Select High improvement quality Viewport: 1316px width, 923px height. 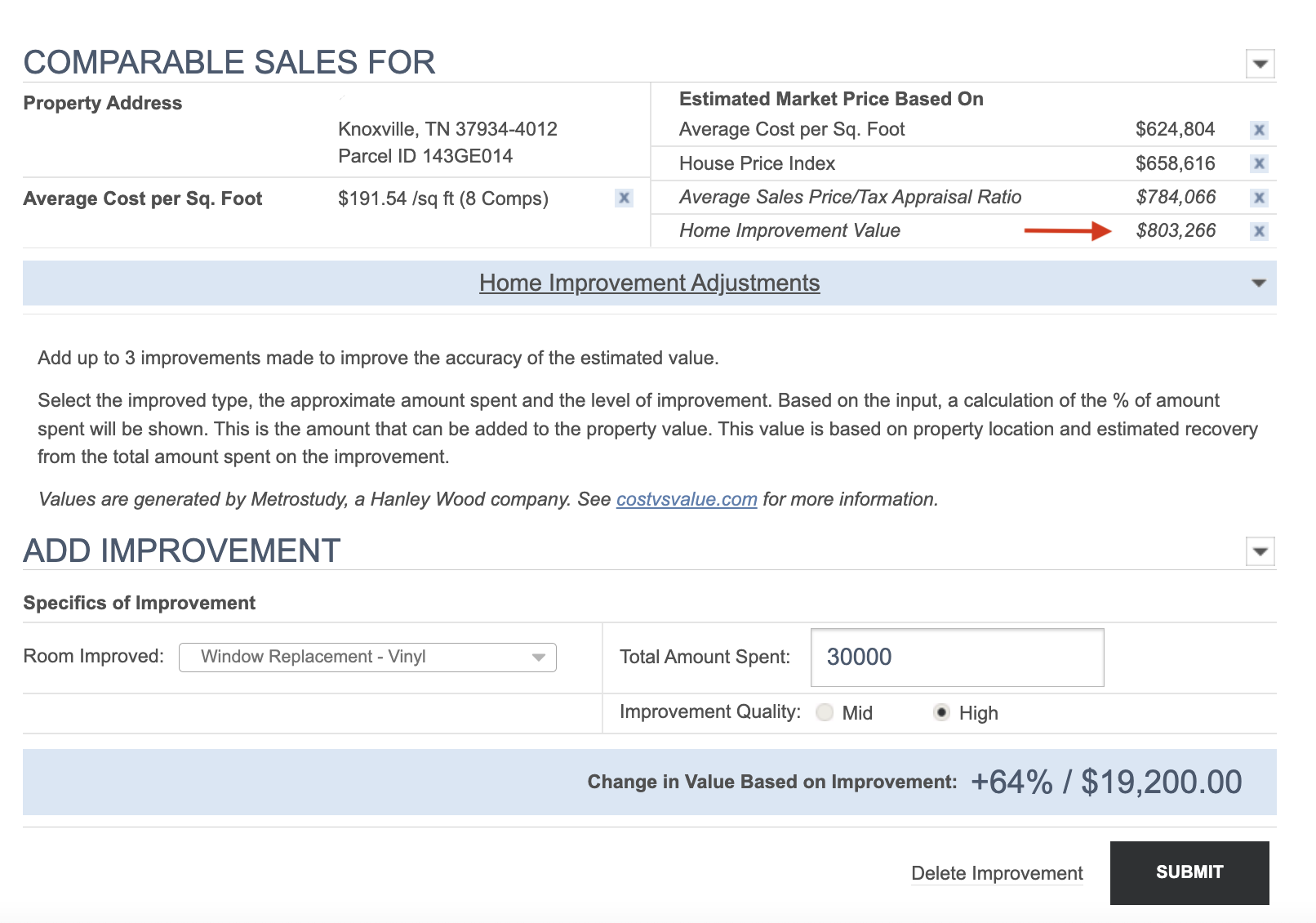pos(941,713)
